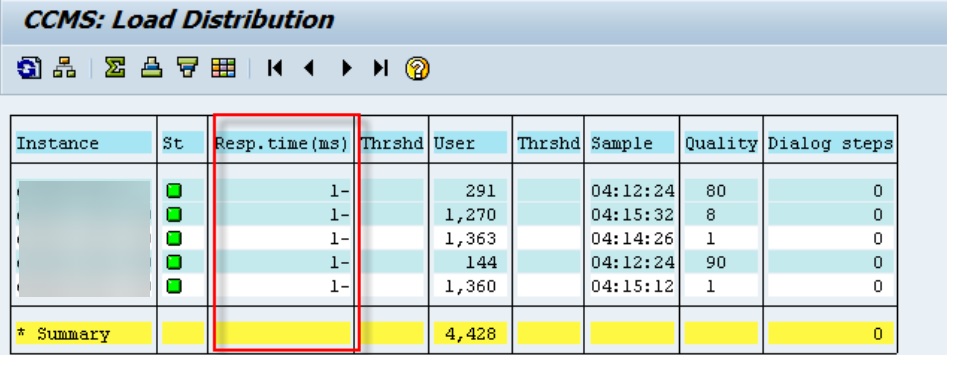
Task: Select the Instance column header
Action: pyautogui.click(x=84, y=143)
